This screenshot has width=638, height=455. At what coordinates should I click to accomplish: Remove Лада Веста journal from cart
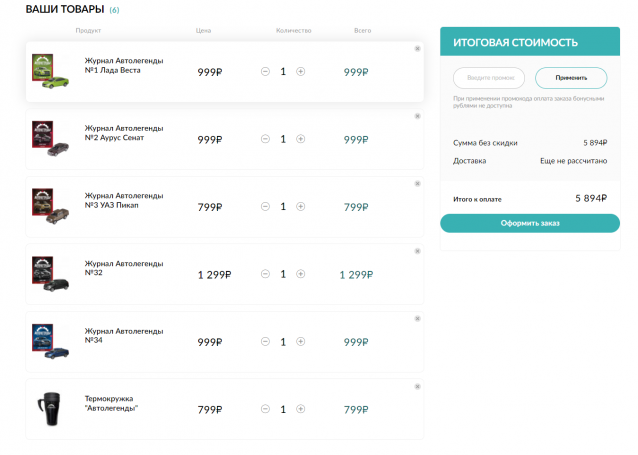point(417,49)
